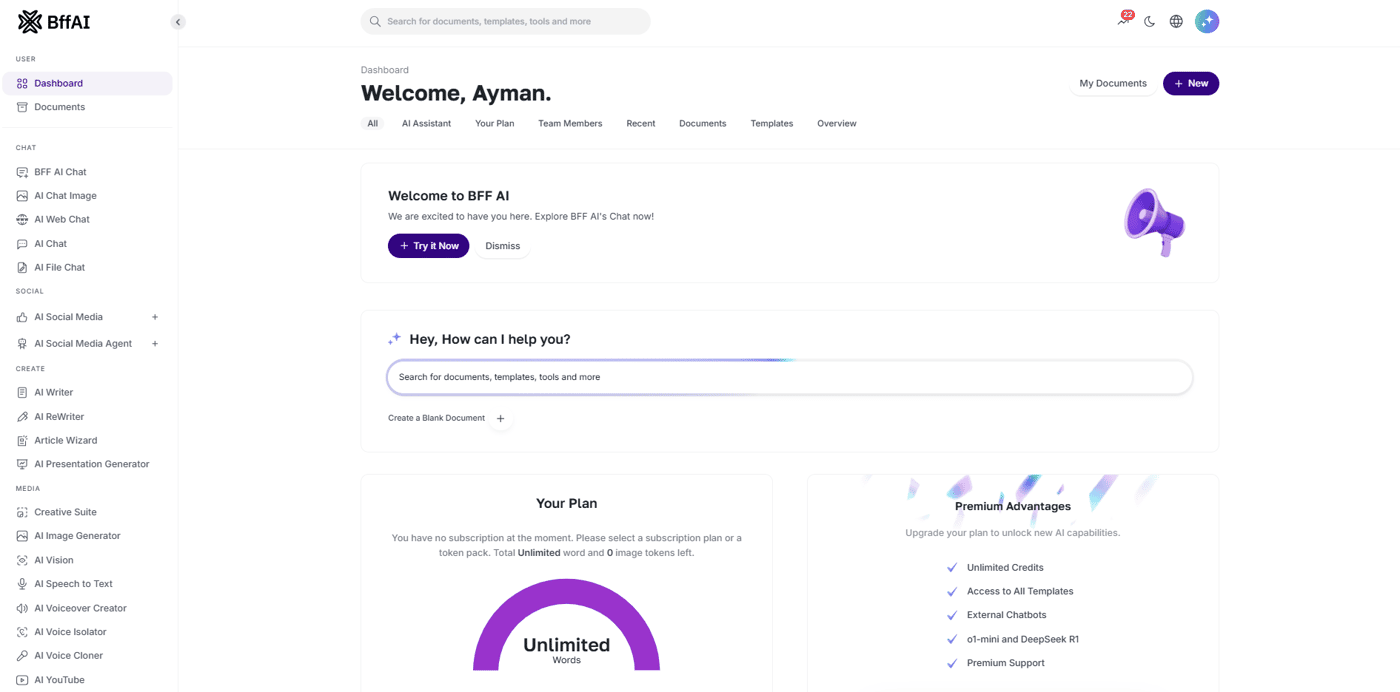
Task: Click the Dashboard breadcrumb
Action: tap(385, 70)
